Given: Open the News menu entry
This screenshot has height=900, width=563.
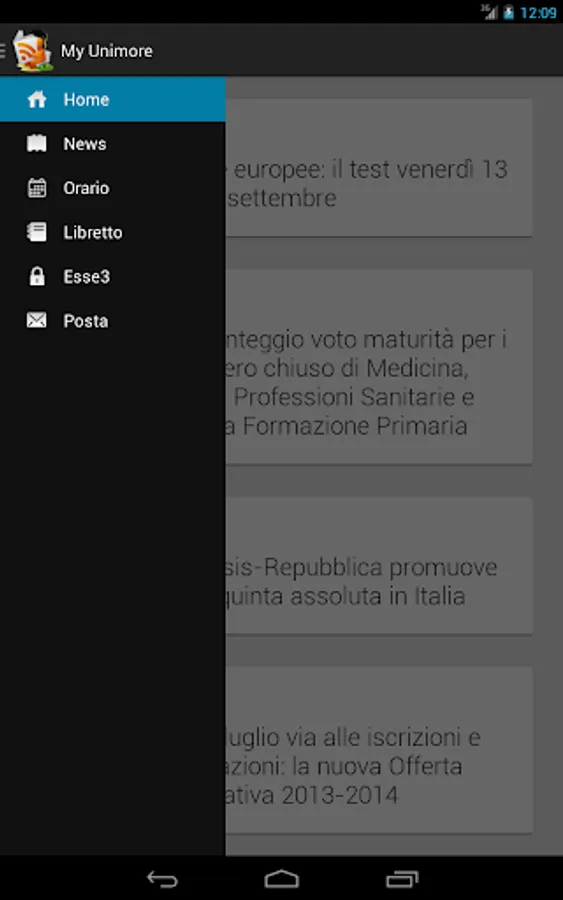Looking at the screenshot, I should click(112, 143).
